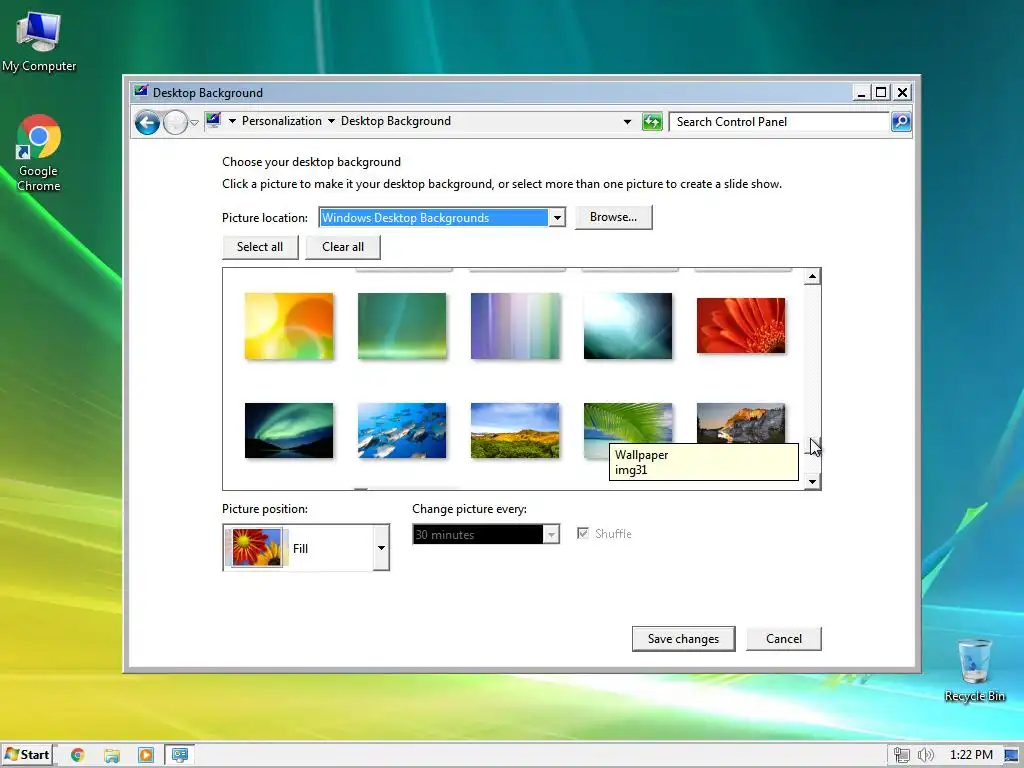Launch Chrome from the taskbar
The height and width of the screenshot is (768, 1024).
(x=78, y=755)
